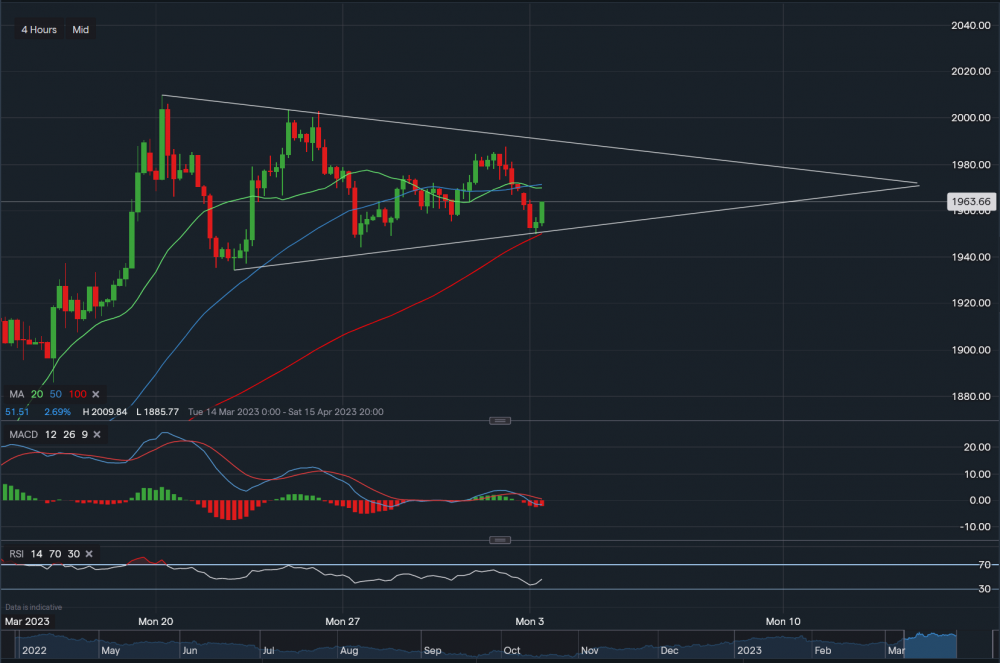Click the current price label 1963.66
This screenshot has width=1000, height=663.
click(x=970, y=202)
